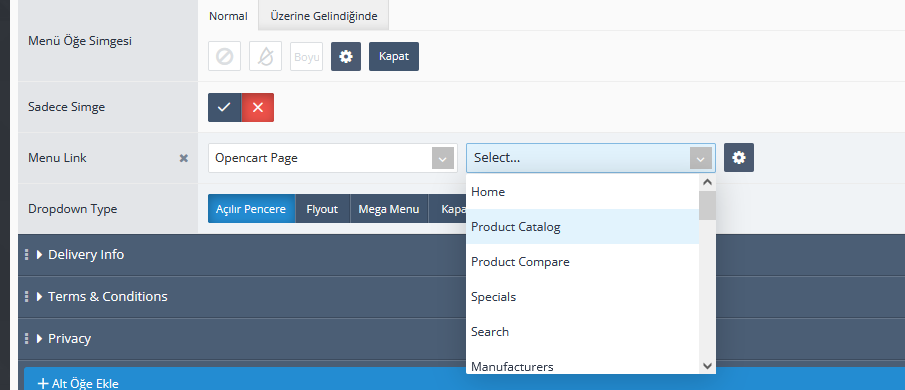Open the icon color picker droplet
The height and width of the screenshot is (390, 905).
[265, 57]
